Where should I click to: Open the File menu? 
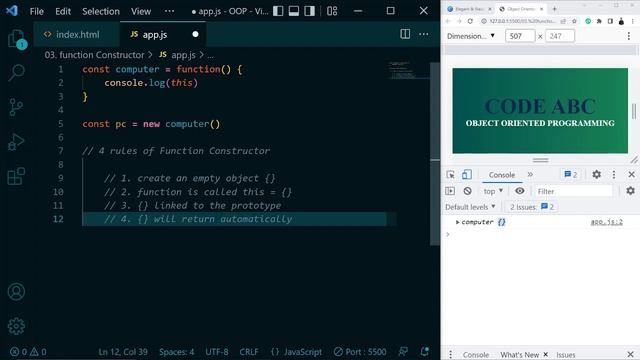[x=36, y=11]
